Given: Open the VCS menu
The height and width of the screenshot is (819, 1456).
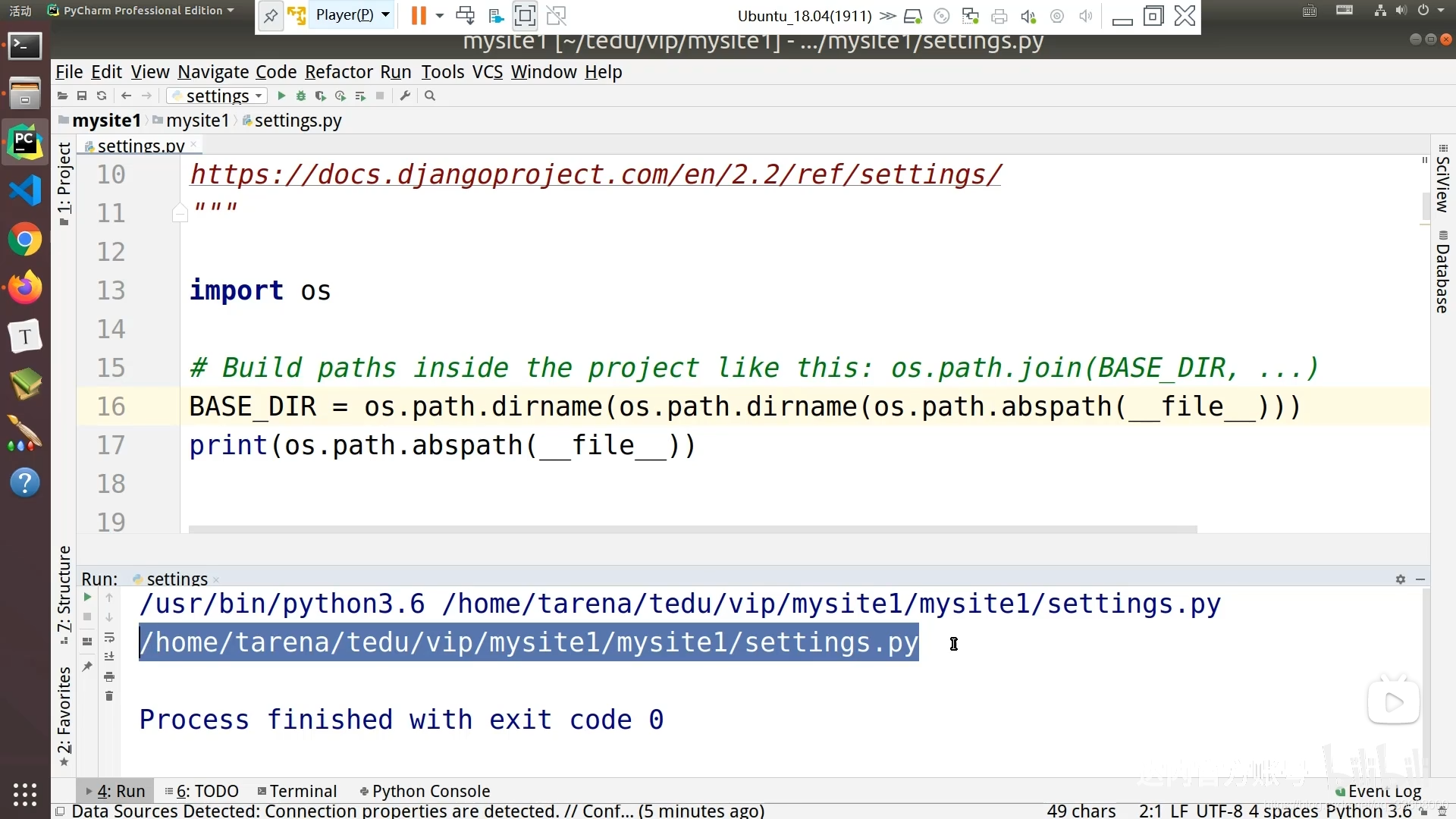Looking at the screenshot, I should [488, 72].
